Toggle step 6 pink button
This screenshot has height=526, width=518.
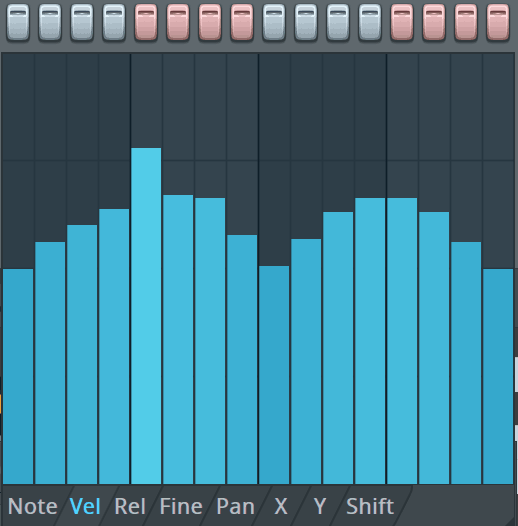click(x=178, y=22)
